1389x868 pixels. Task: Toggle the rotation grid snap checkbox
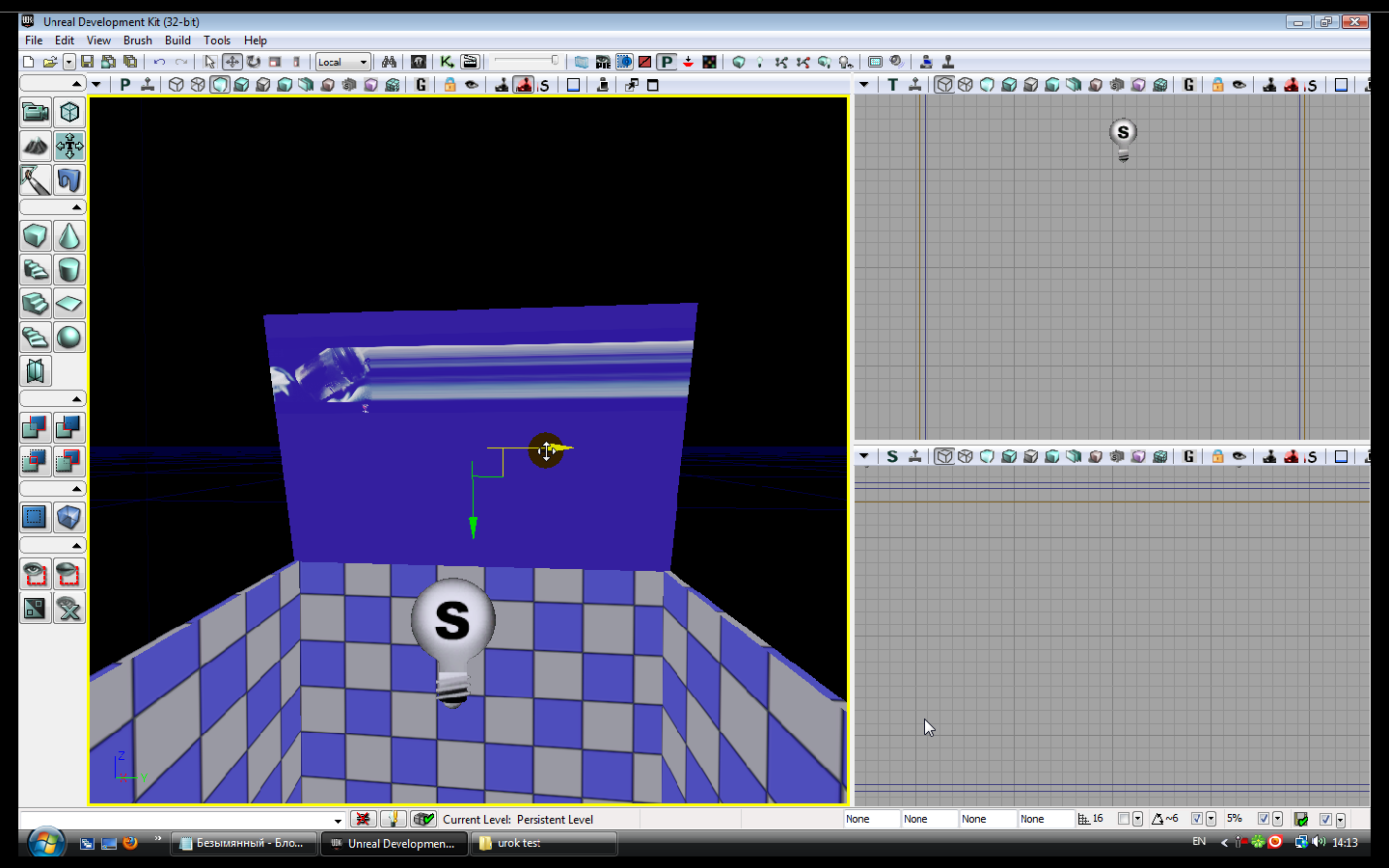(x=1197, y=819)
